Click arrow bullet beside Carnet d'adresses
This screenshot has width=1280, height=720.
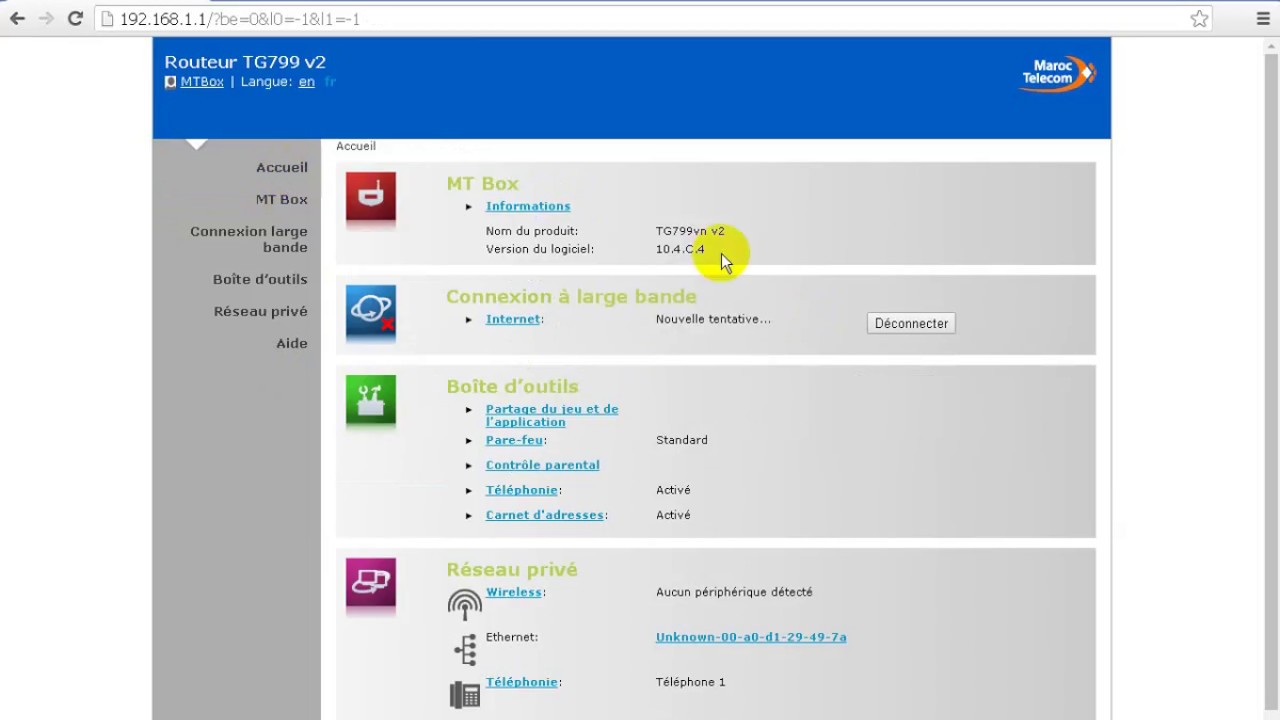(x=469, y=516)
